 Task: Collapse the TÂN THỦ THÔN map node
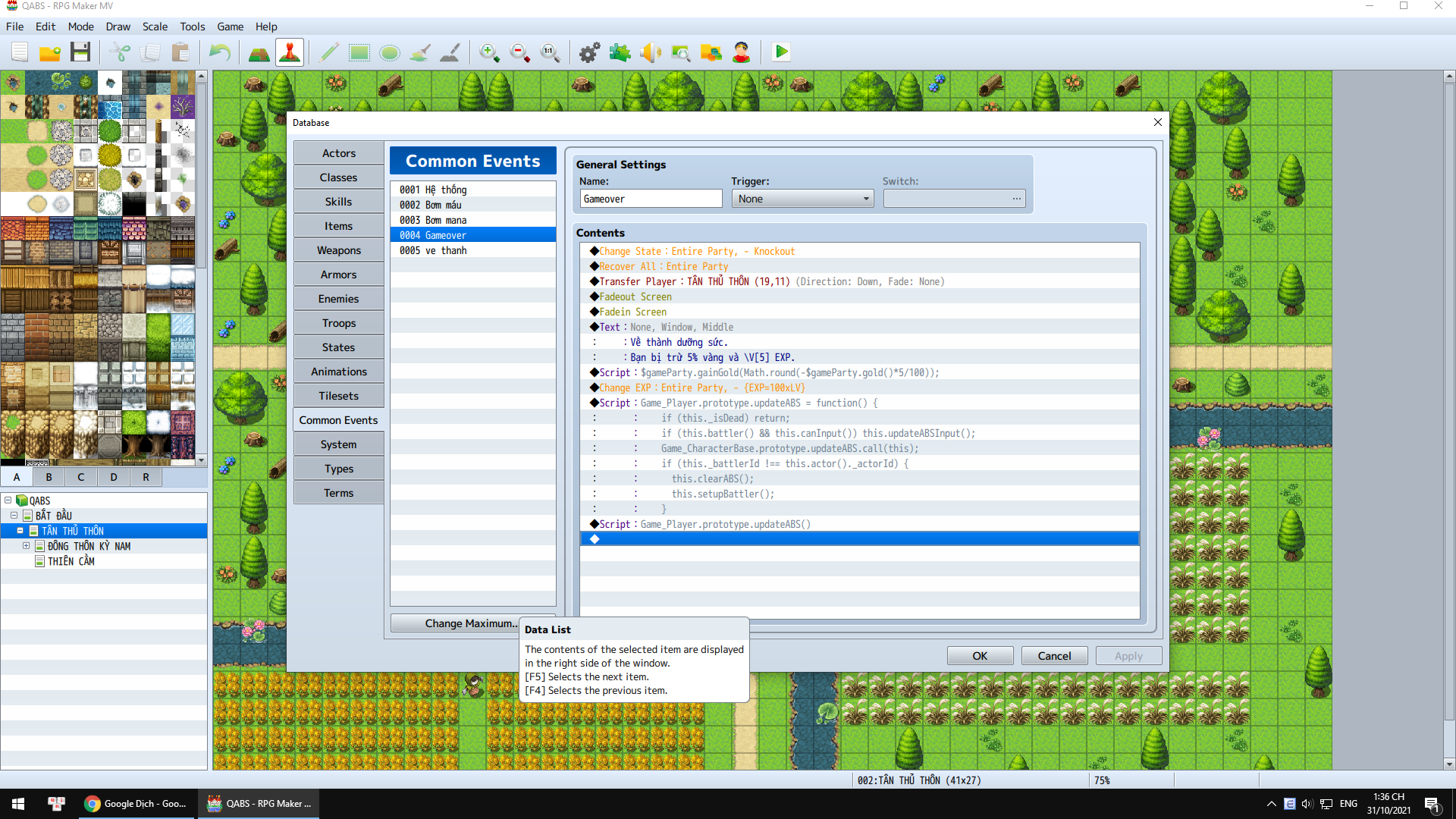pyautogui.click(x=20, y=531)
